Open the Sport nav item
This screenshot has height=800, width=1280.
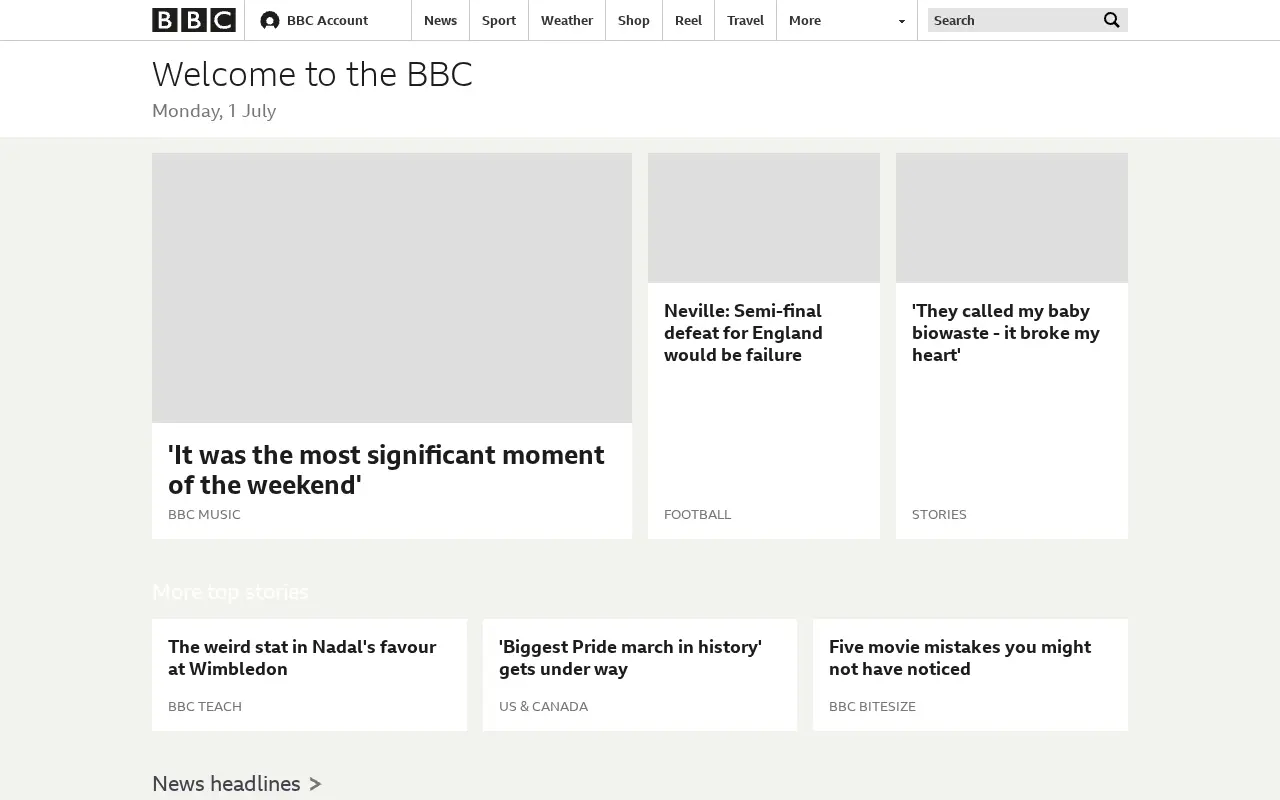click(499, 20)
